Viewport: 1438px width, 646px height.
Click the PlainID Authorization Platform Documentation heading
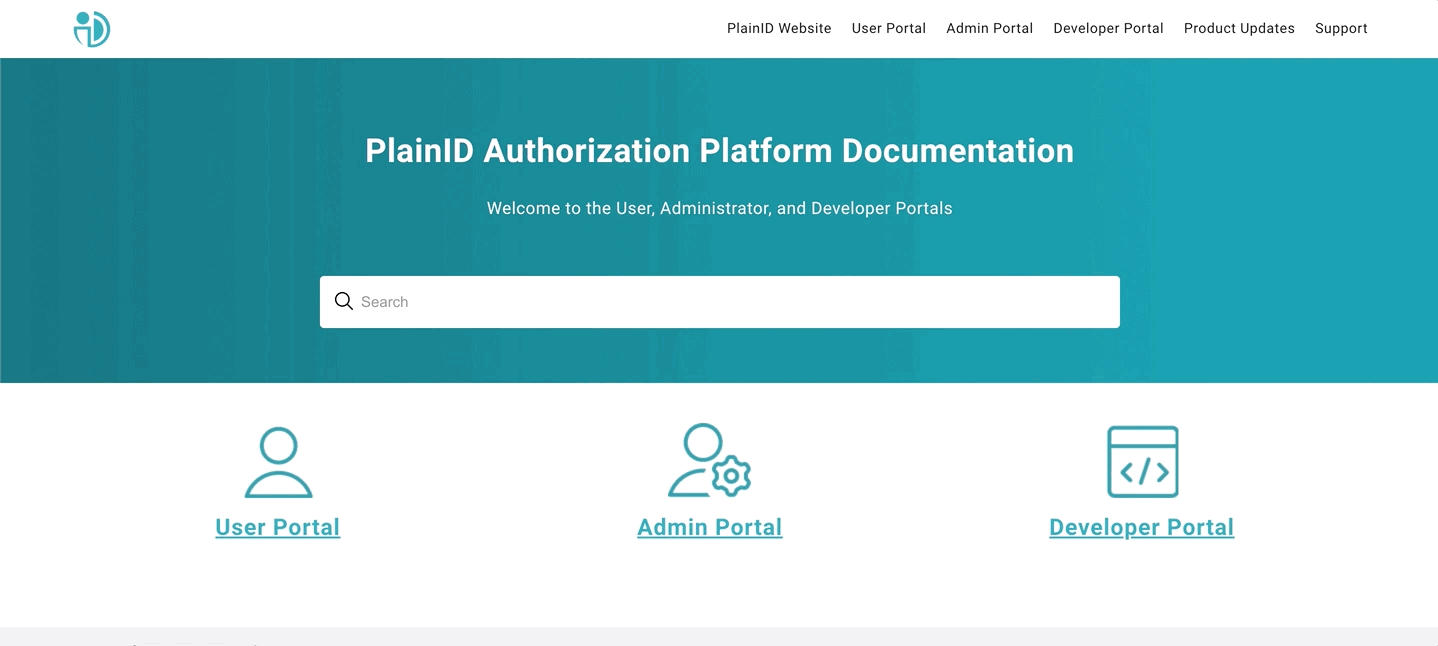720,151
